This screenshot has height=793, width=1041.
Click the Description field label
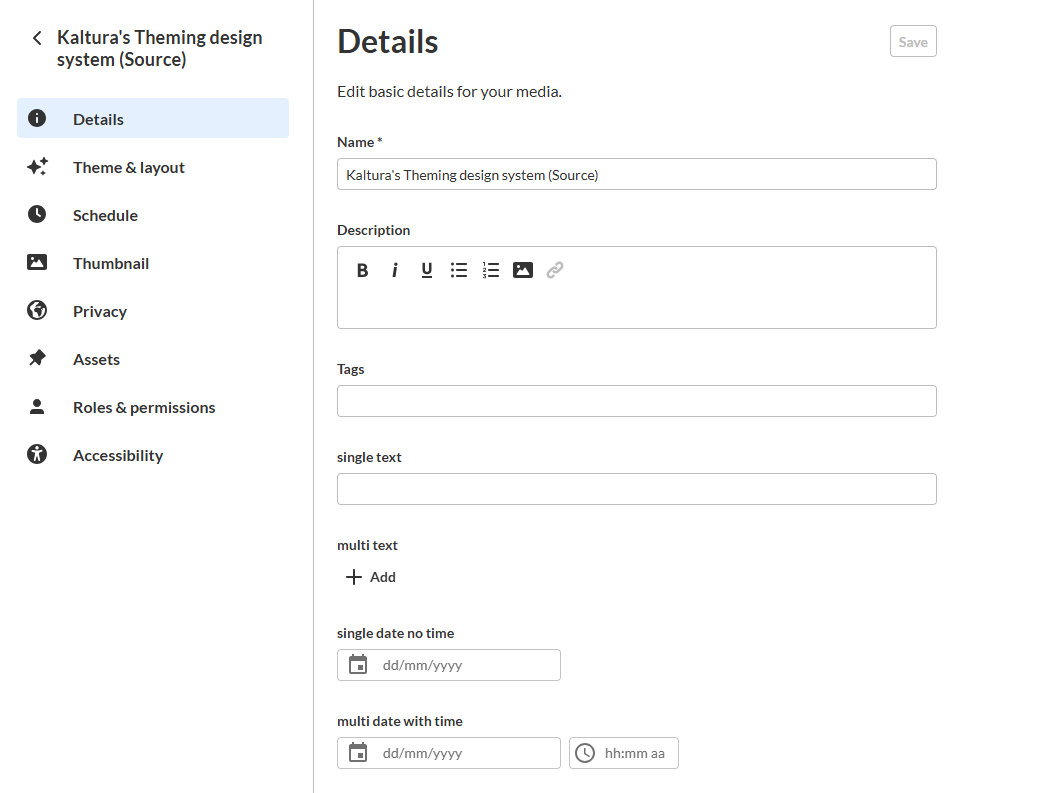pos(374,230)
